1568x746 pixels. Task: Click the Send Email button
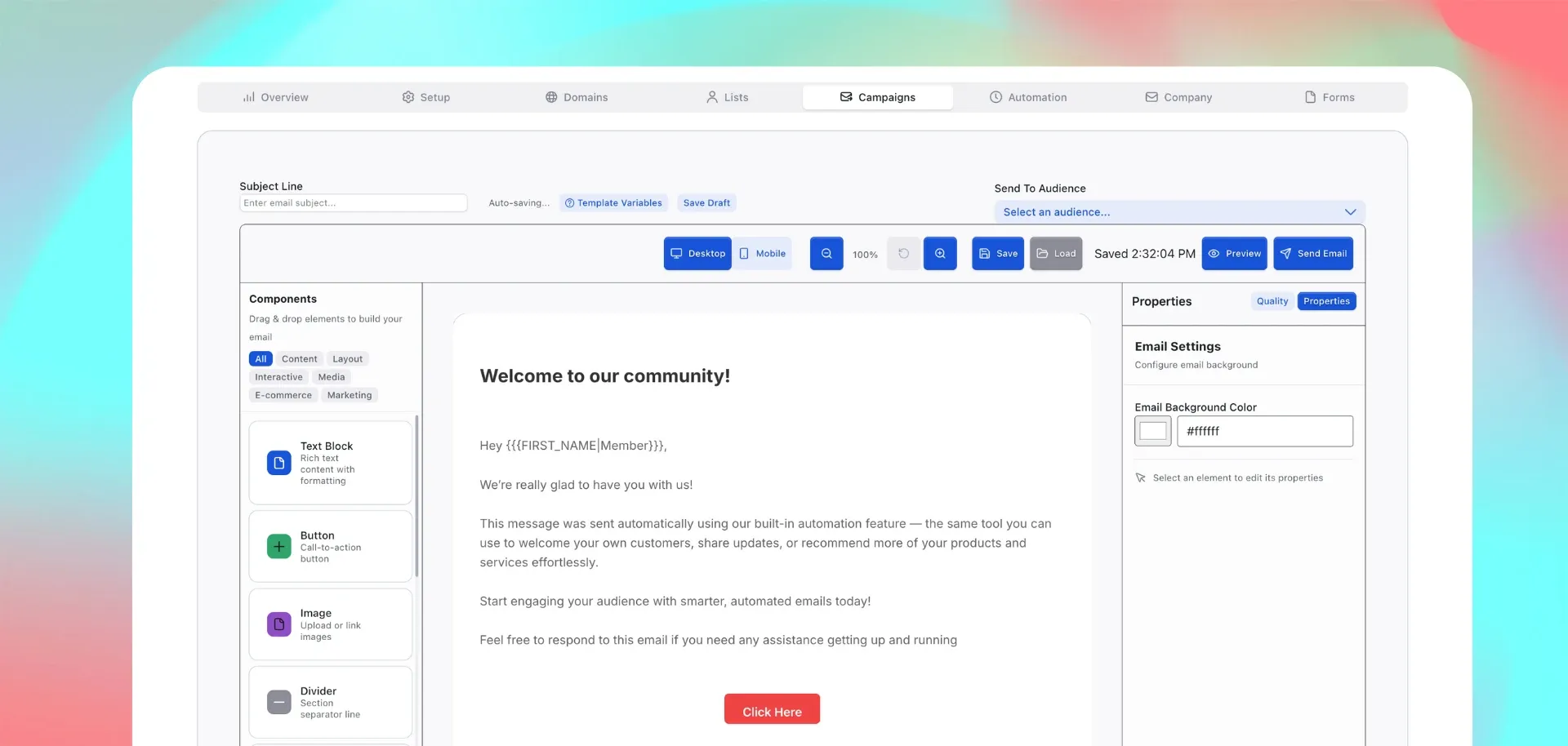[x=1313, y=254]
